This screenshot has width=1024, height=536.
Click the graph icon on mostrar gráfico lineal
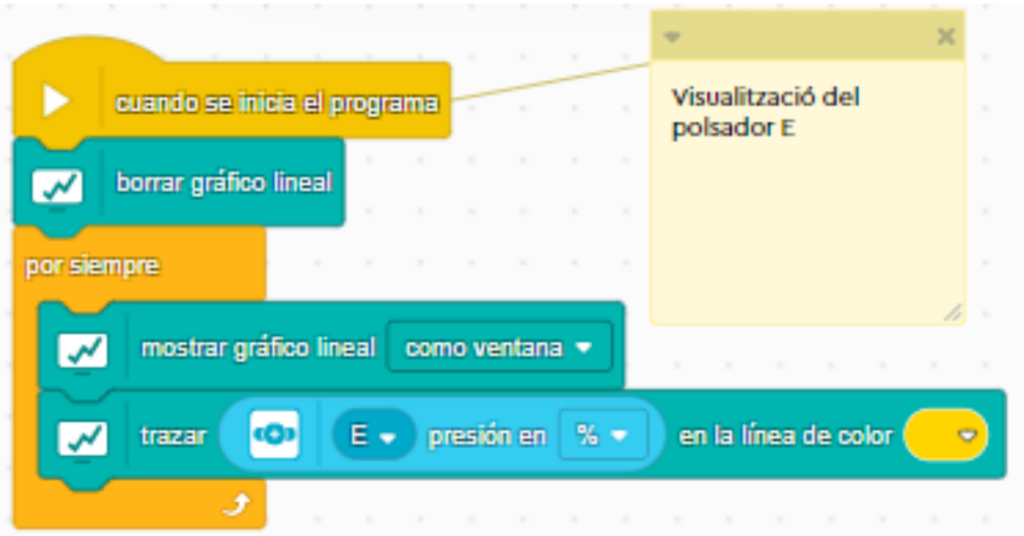83,349
